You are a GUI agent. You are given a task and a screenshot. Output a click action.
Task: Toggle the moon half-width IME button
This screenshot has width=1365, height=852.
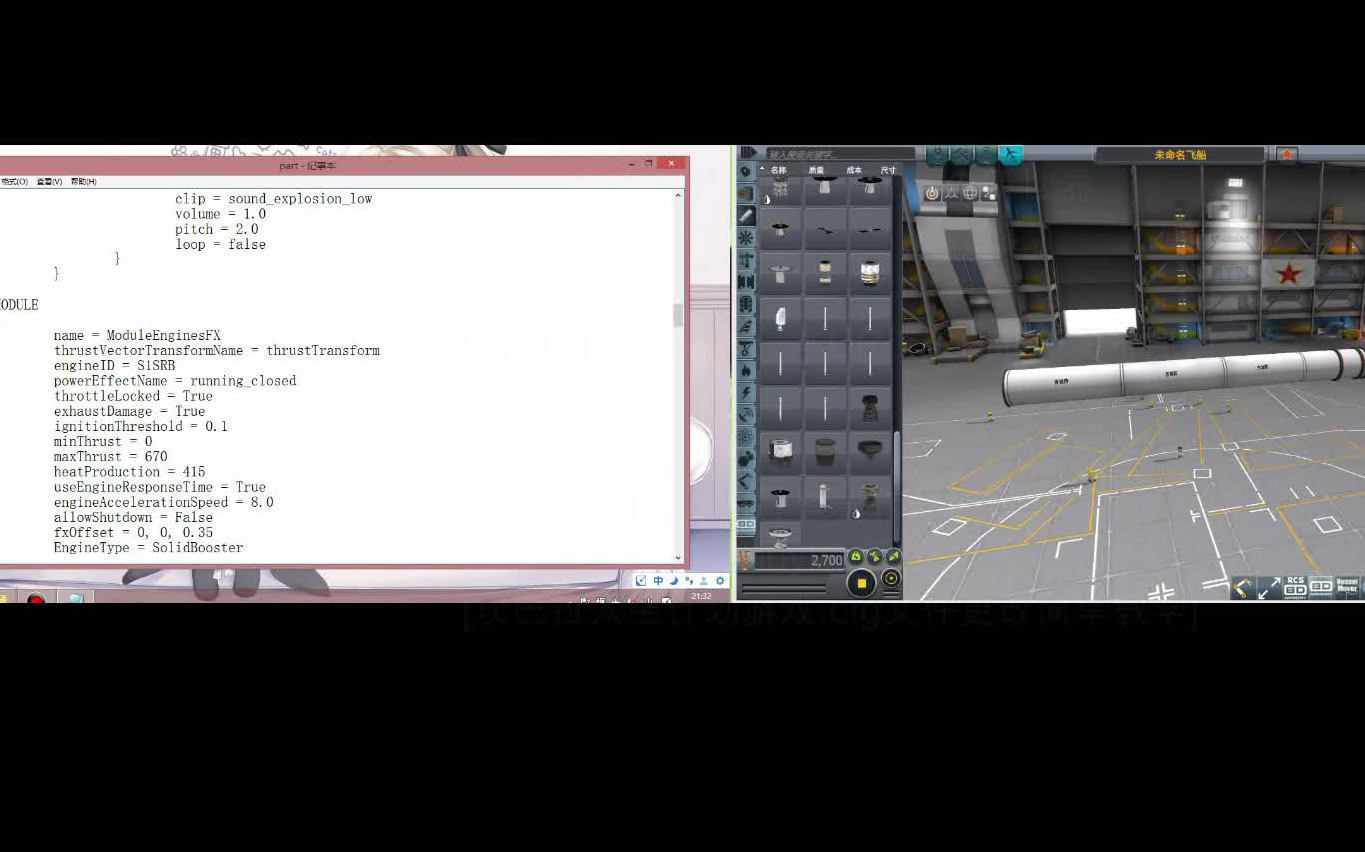pos(673,580)
